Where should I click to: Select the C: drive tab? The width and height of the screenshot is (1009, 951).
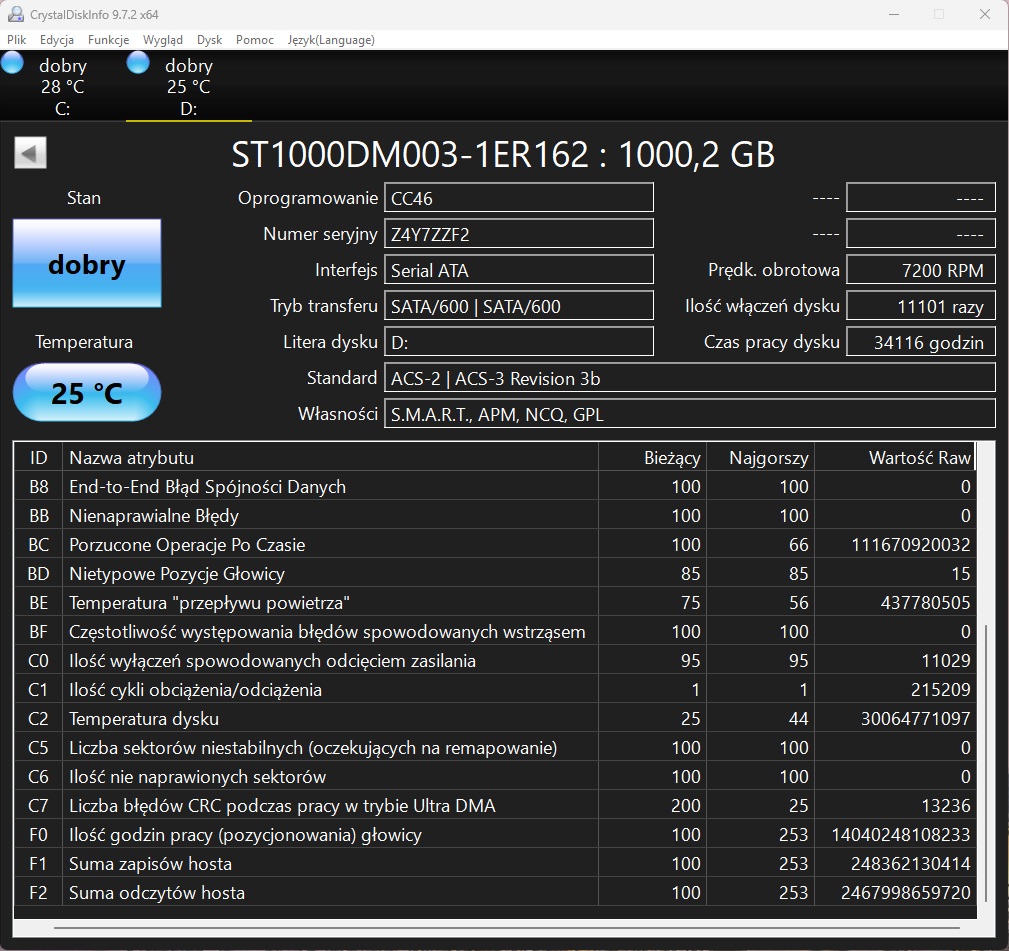coord(63,87)
